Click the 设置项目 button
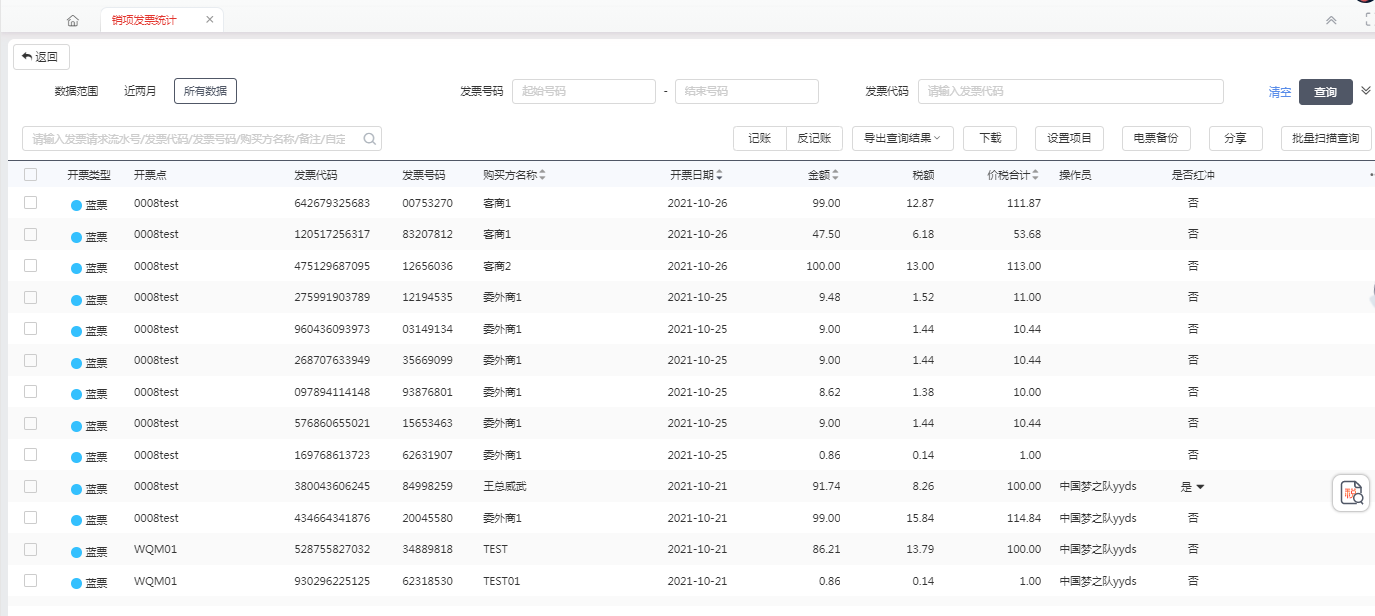This screenshot has width=1375, height=616. coord(1069,139)
